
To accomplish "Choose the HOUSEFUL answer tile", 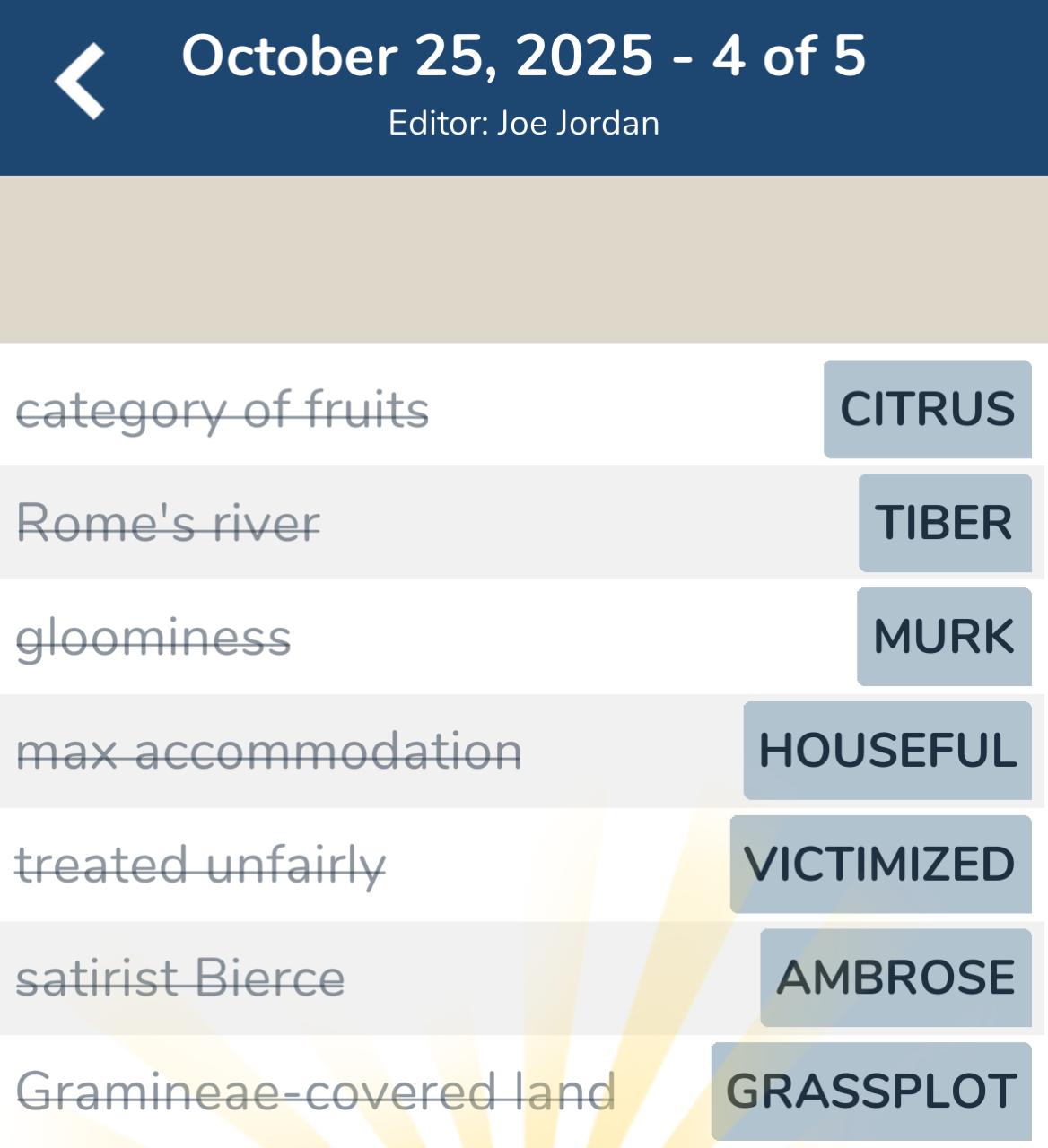I will (886, 751).
